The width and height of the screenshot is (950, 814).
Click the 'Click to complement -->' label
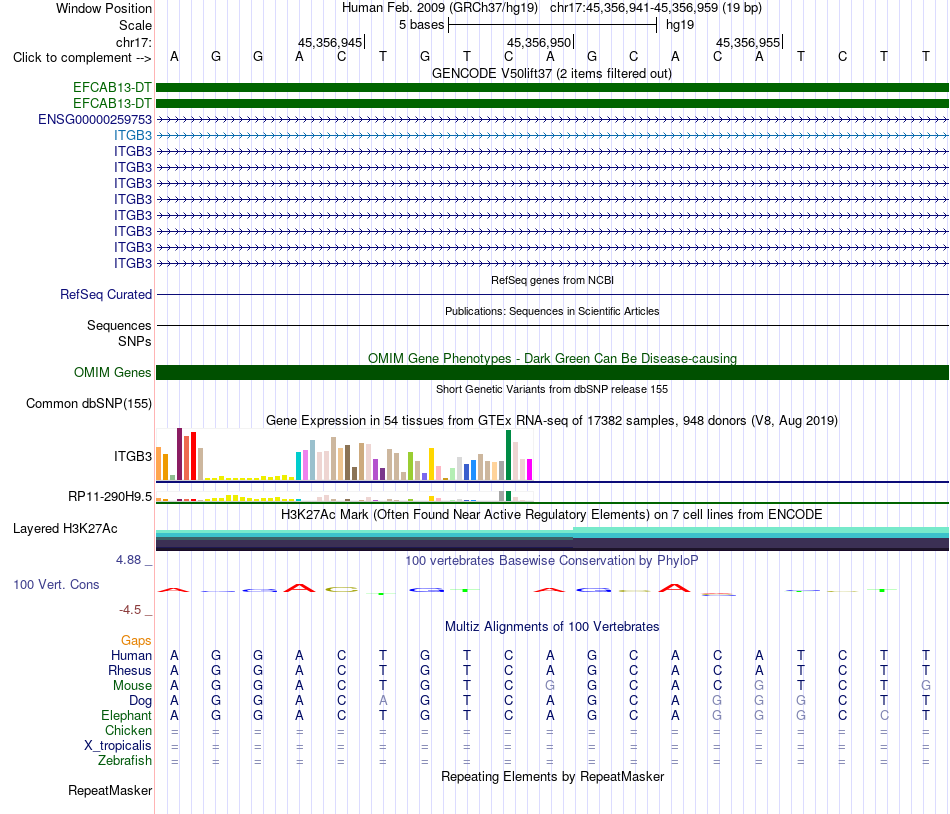[82, 58]
